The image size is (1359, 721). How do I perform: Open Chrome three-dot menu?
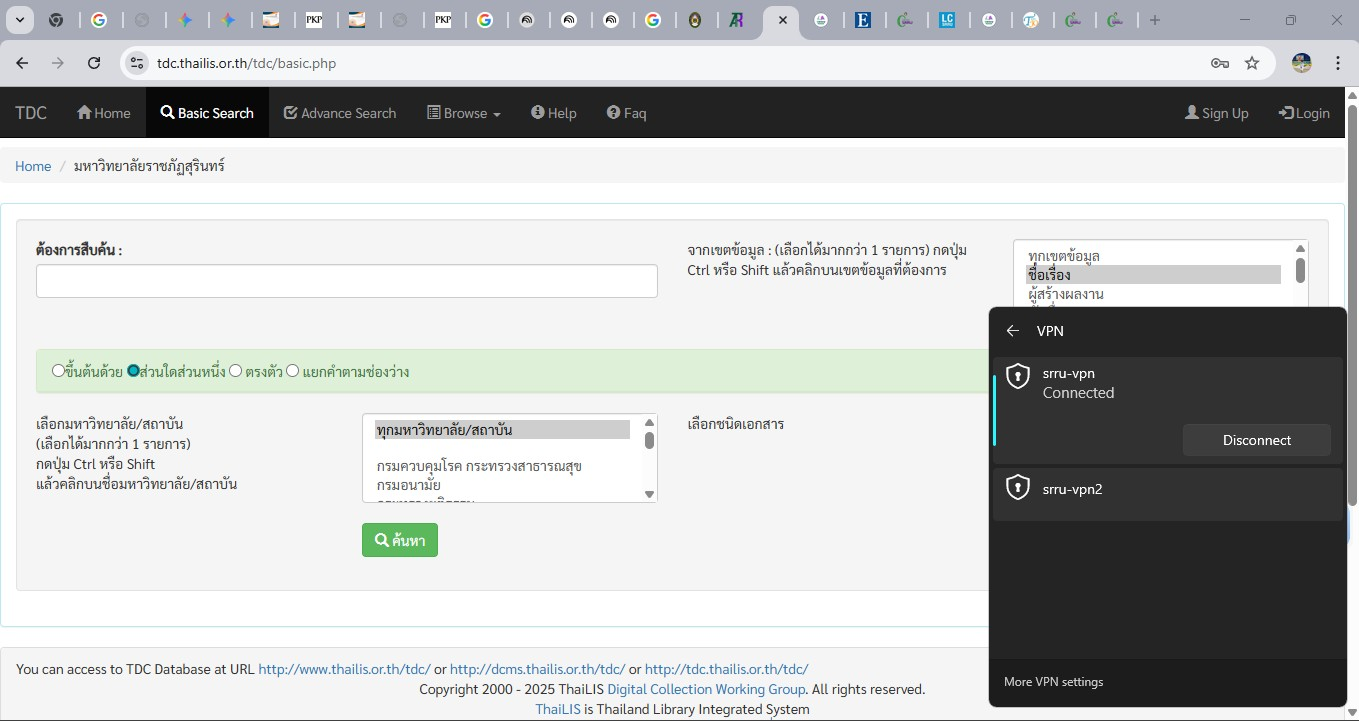click(1338, 63)
